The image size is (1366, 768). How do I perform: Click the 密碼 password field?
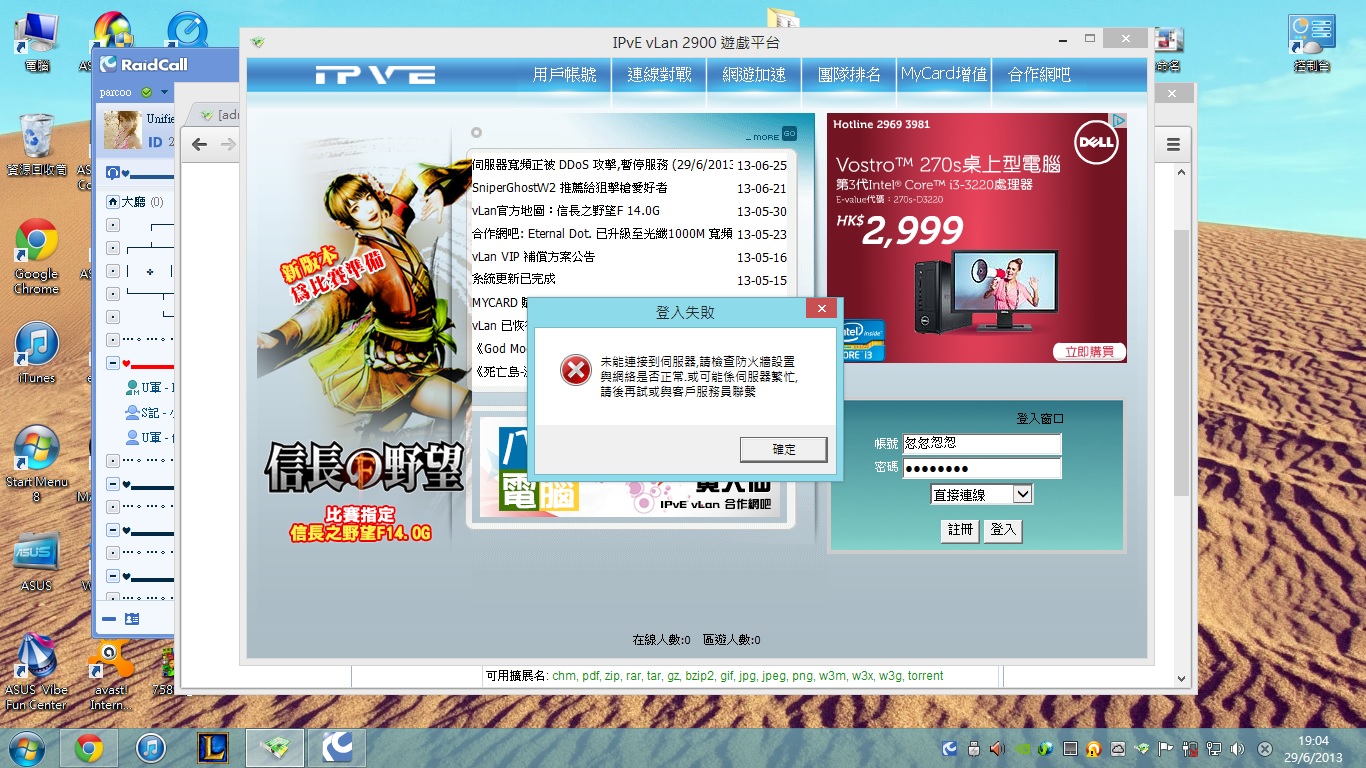tap(981, 469)
